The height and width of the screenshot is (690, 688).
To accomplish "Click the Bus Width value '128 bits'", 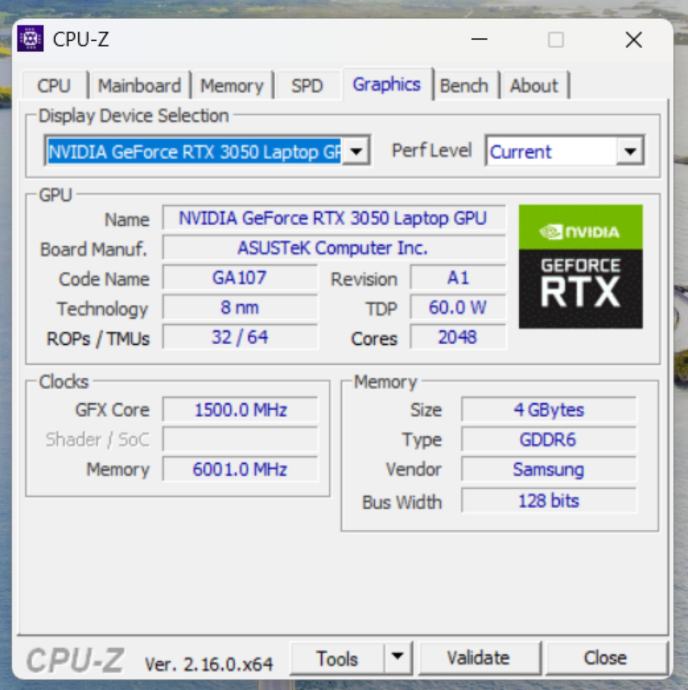I will coord(548,501).
